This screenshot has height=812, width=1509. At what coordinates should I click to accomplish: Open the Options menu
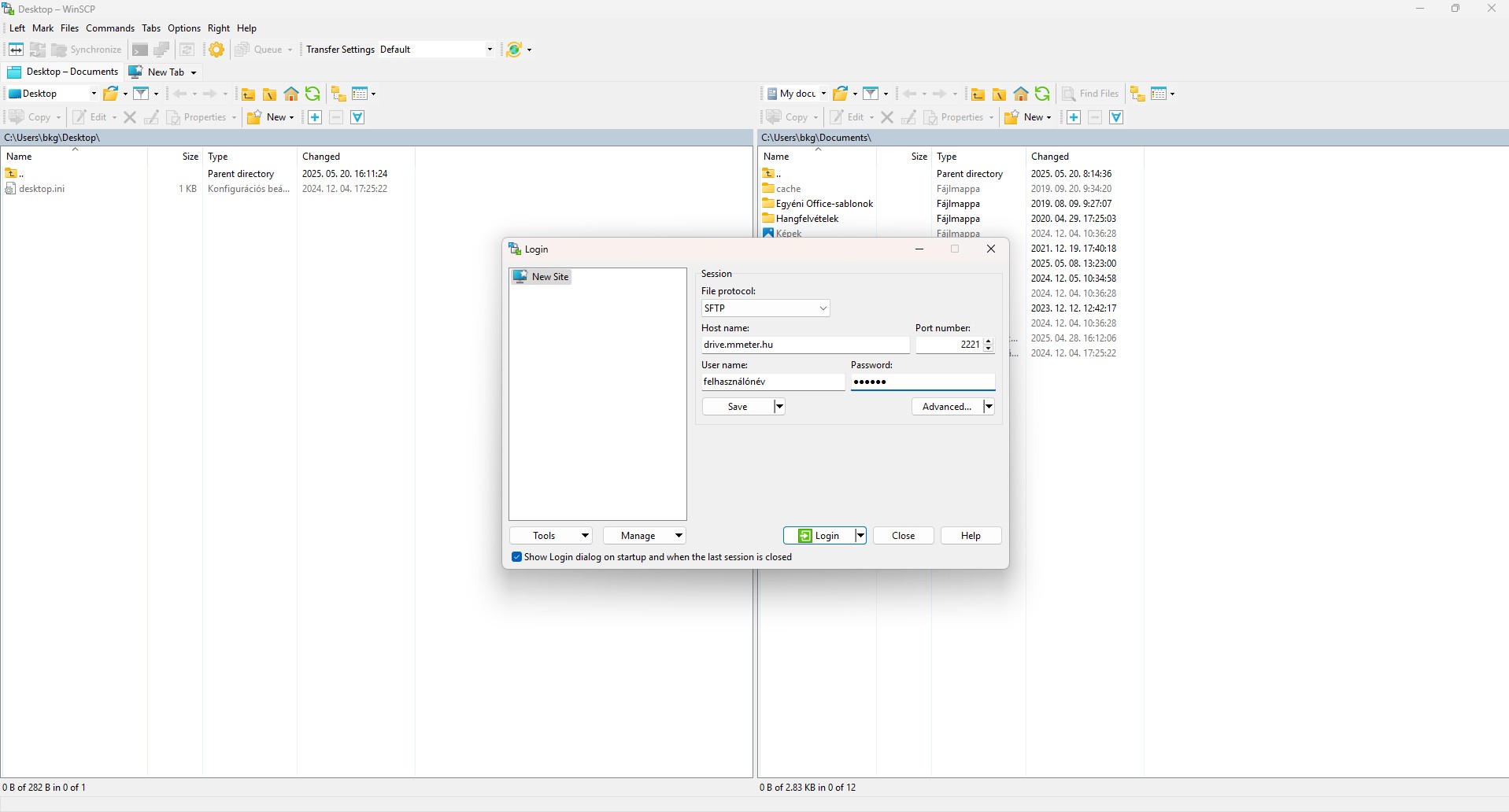point(184,28)
